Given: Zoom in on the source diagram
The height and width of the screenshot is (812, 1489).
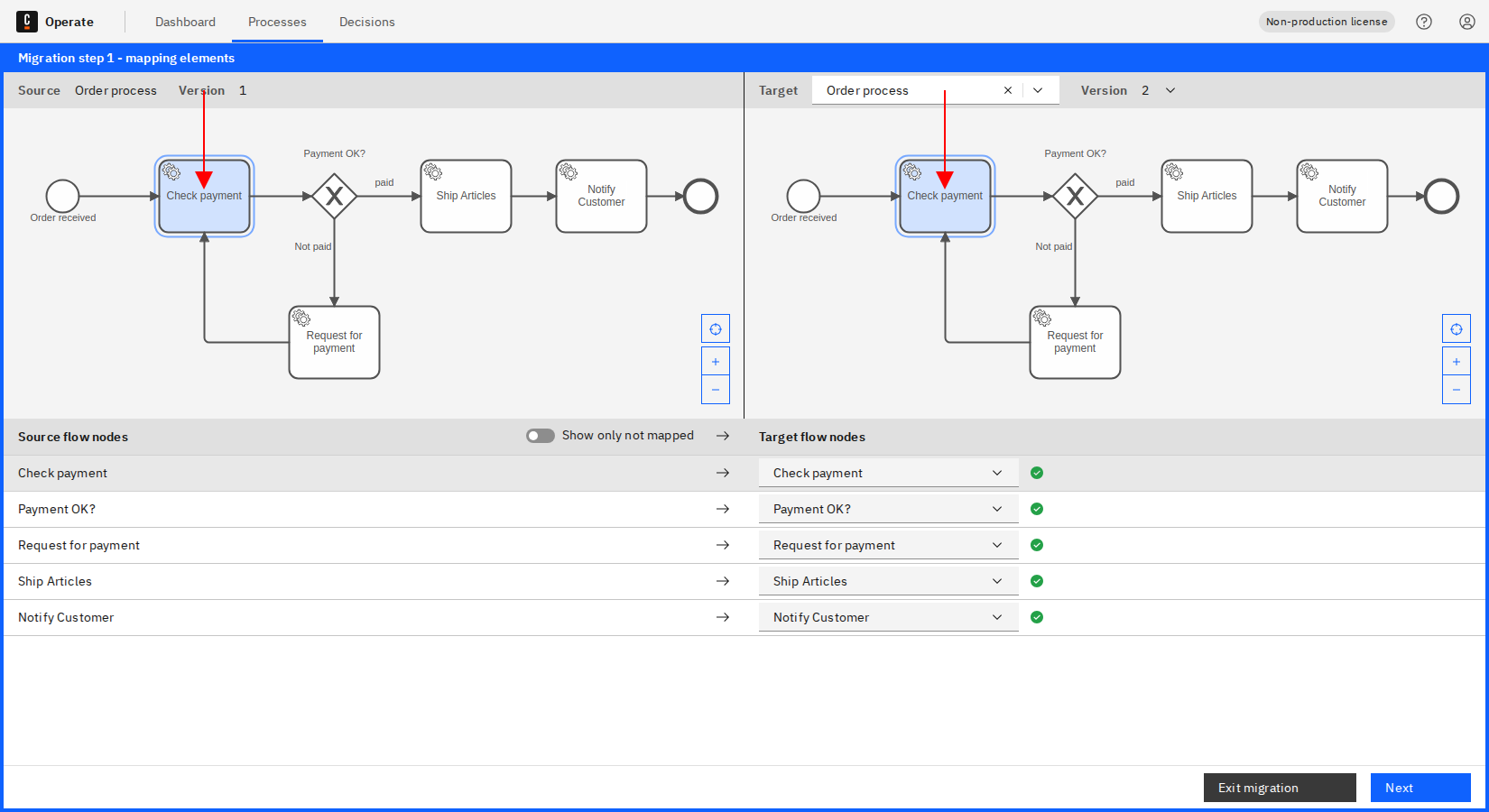Looking at the screenshot, I should pyautogui.click(x=716, y=361).
